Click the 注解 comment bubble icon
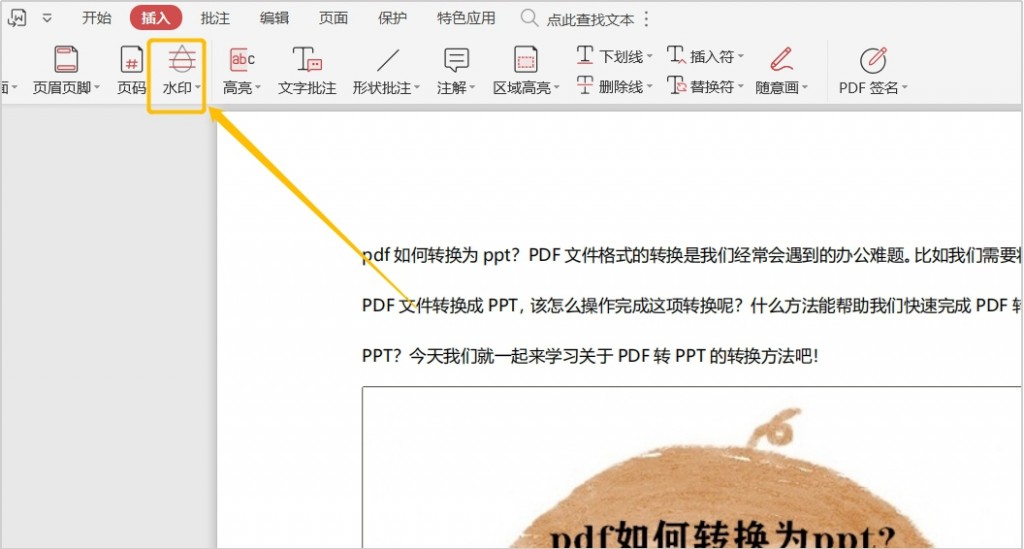Screen dimensions: 1024x549 (x=456, y=59)
